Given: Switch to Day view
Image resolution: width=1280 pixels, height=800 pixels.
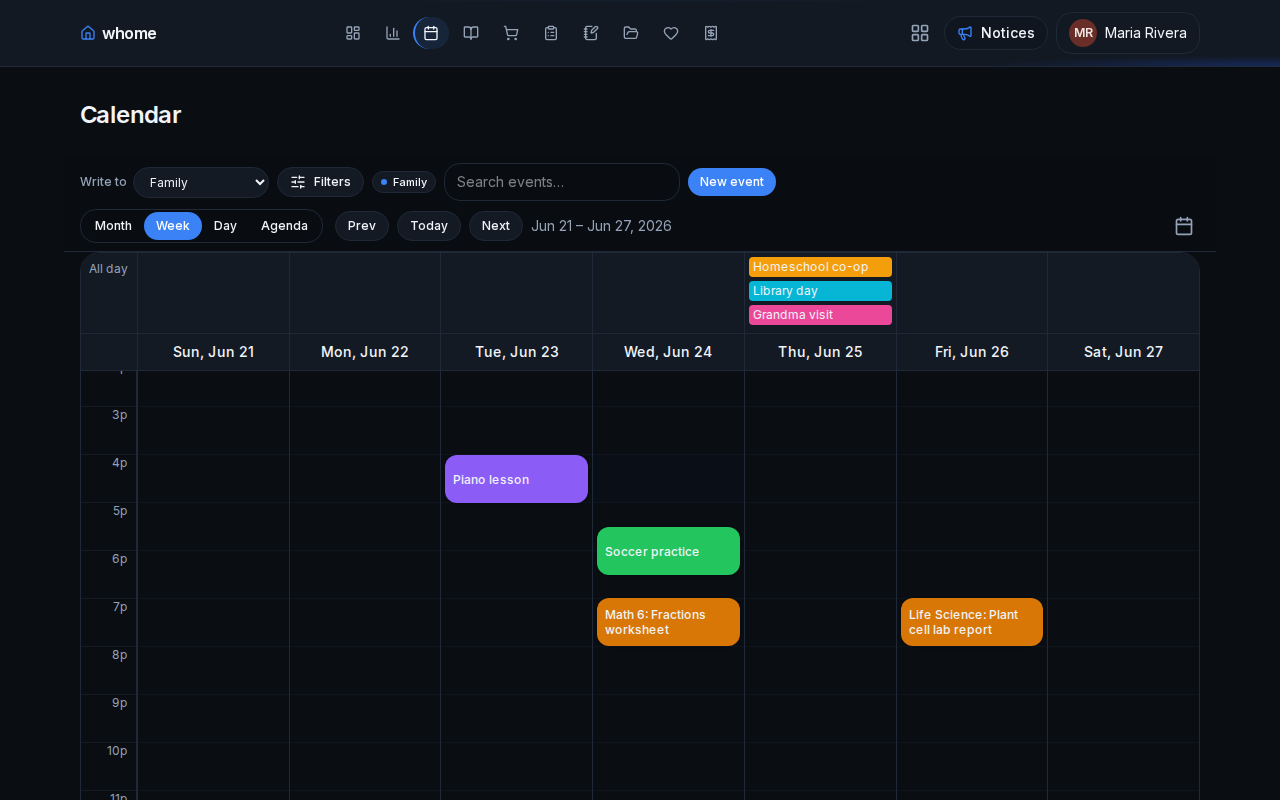Looking at the screenshot, I should 225,226.
